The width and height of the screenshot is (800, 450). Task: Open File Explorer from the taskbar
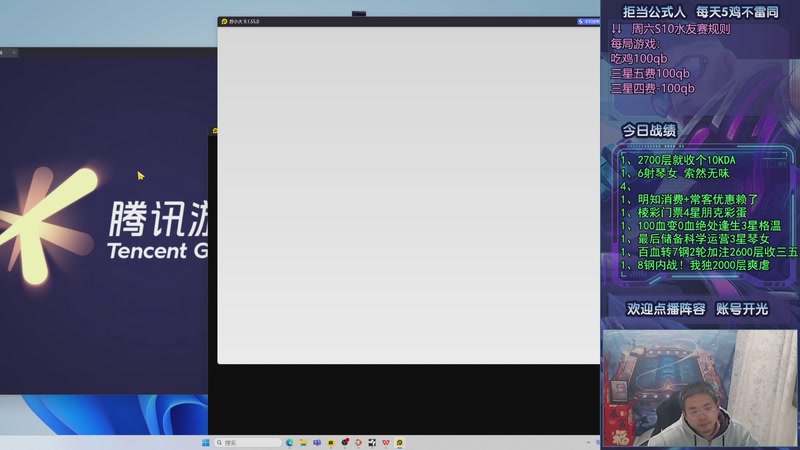click(303, 442)
